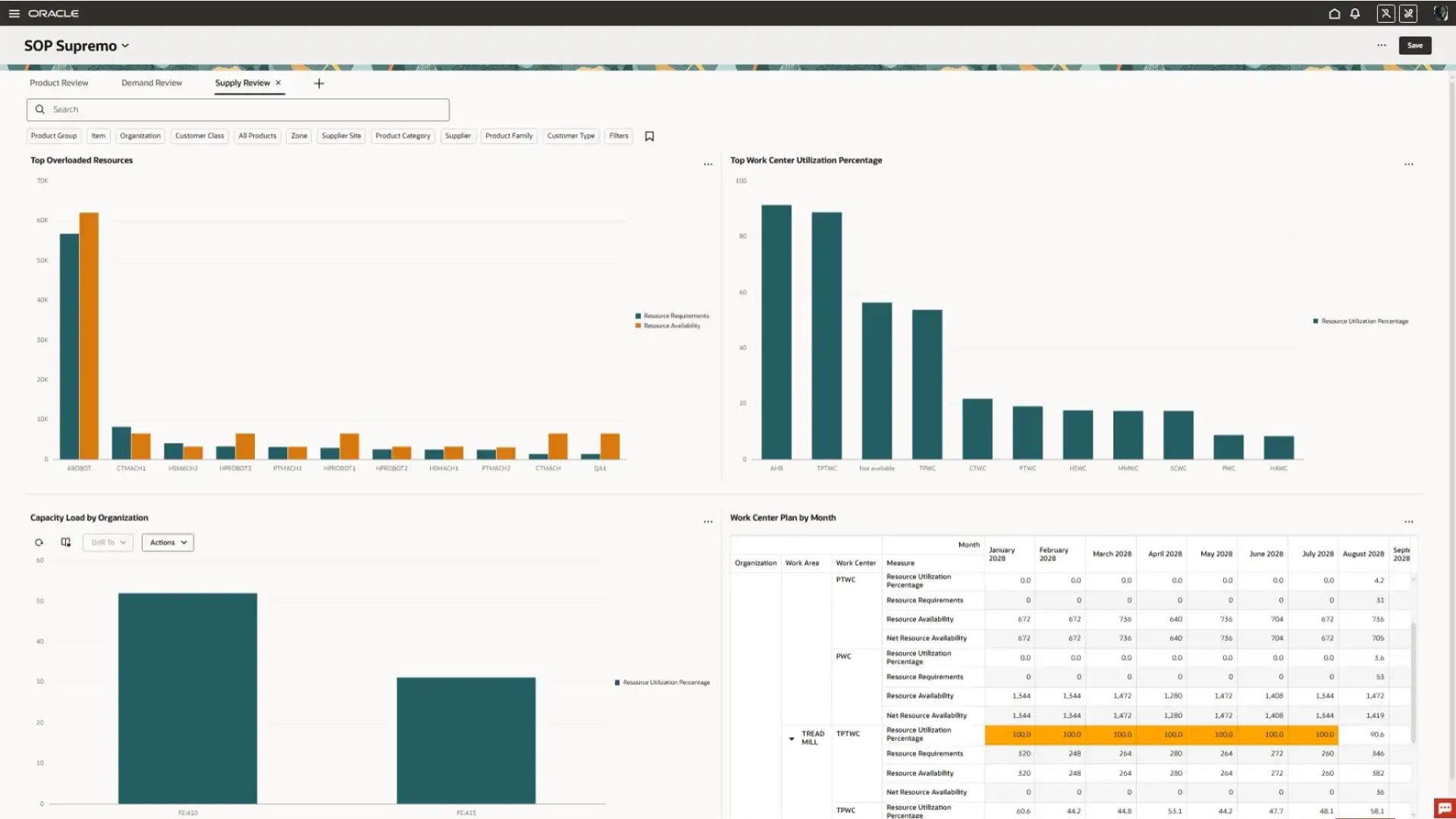
Task: Click the Save button
Action: tap(1414, 45)
